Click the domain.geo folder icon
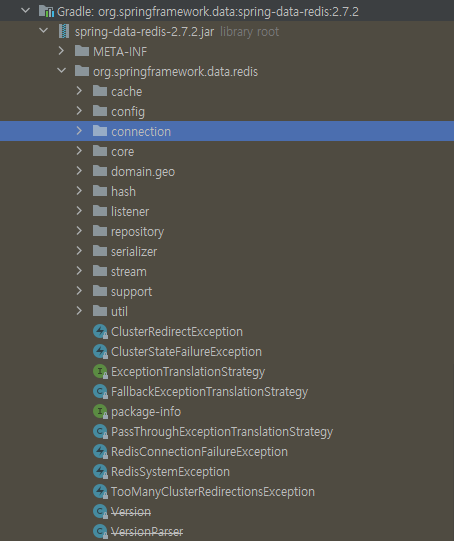The image size is (454, 541). point(100,171)
